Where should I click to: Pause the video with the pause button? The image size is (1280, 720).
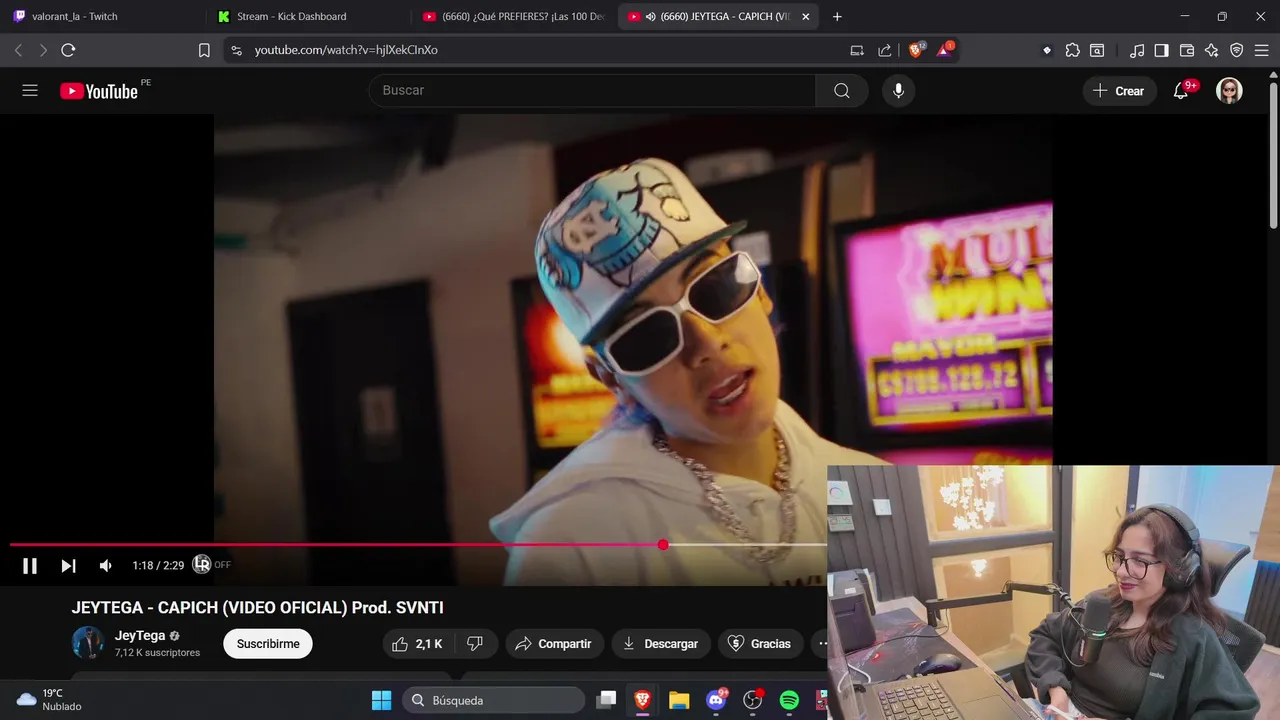[30, 566]
